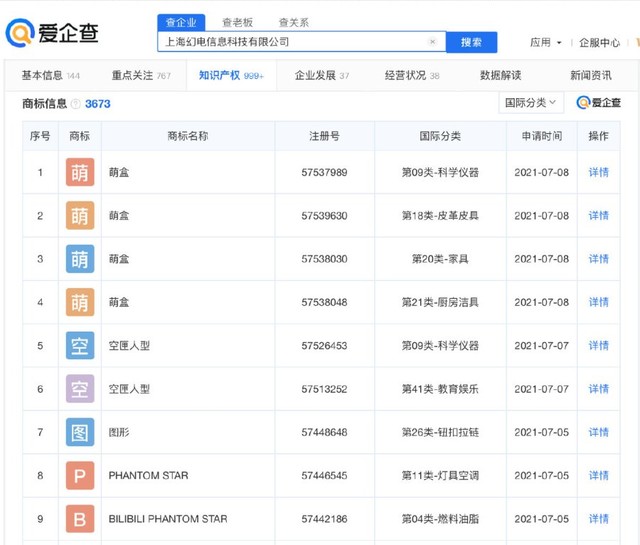
Task: Clear the search box with the x icon
Action: coord(432,42)
